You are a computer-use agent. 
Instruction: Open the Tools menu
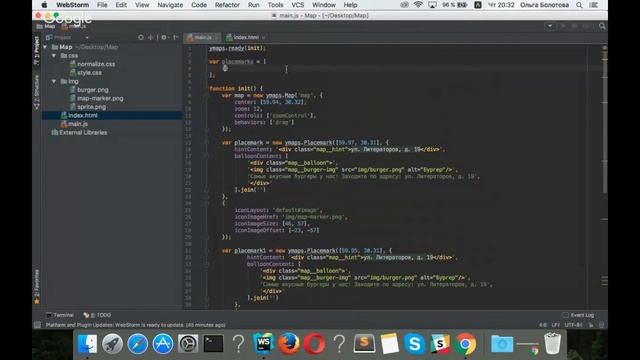point(276,5)
